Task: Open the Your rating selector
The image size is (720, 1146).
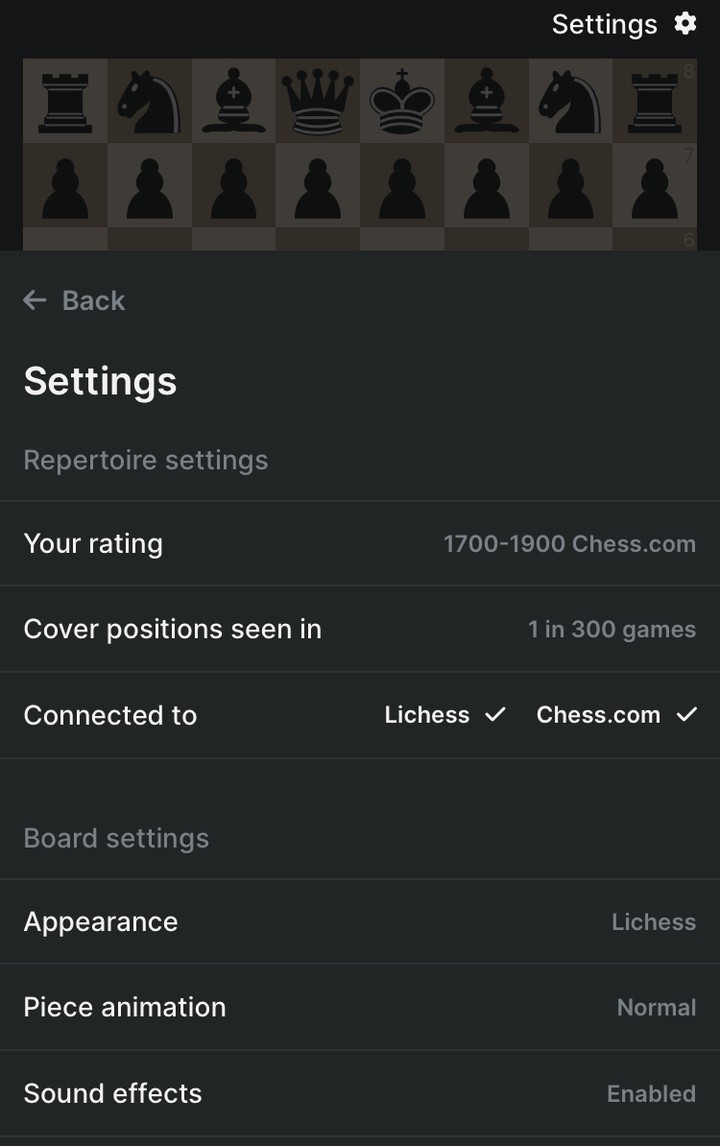Action: (569, 544)
